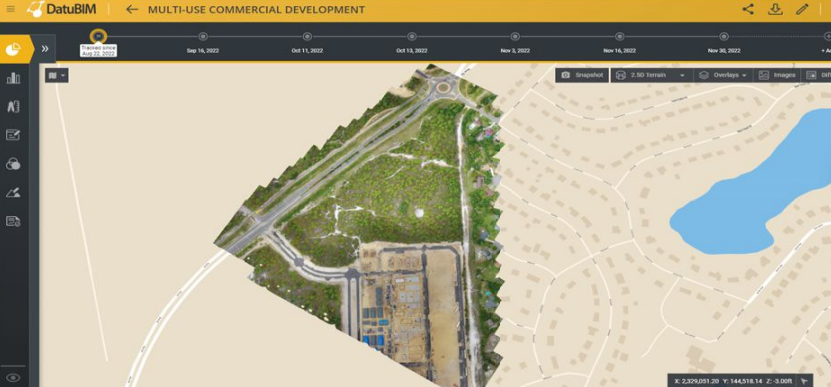
Task: Open the hamburger menu
Action: (x=11, y=10)
